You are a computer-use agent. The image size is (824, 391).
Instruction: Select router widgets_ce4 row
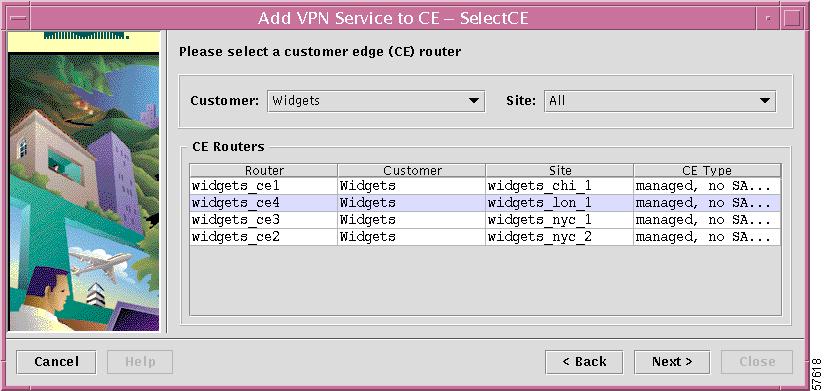[x=485, y=203]
